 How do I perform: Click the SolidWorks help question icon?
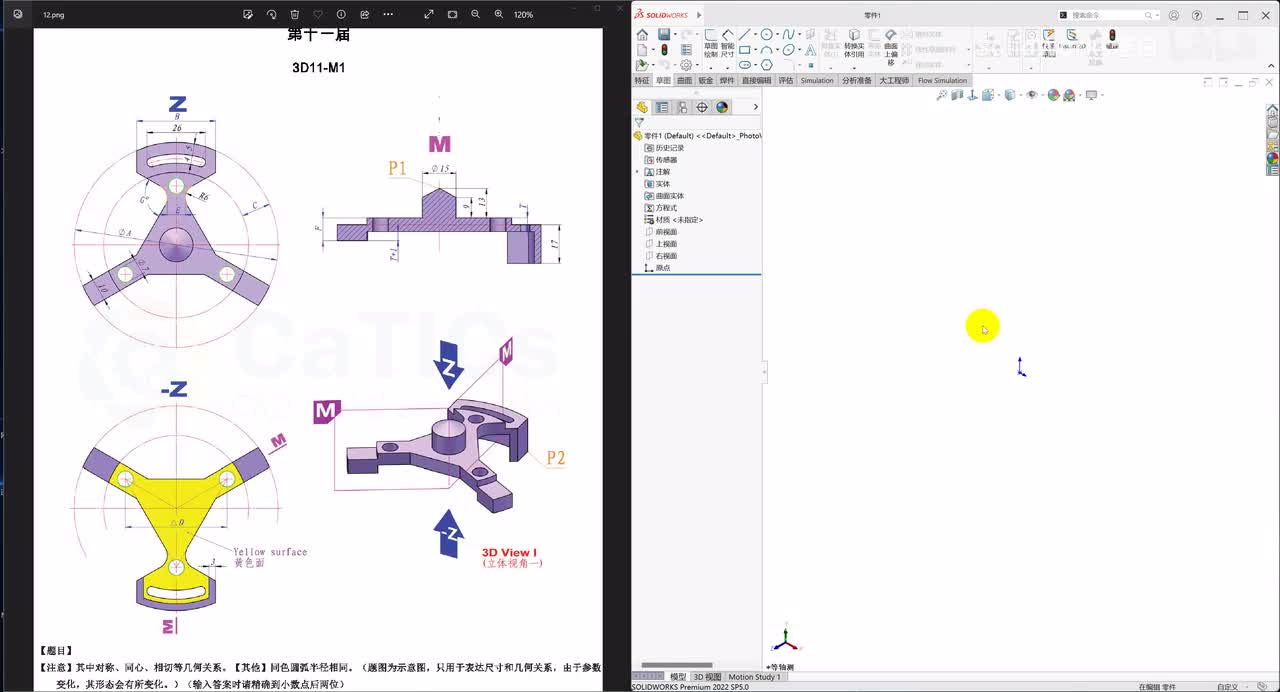pos(1197,16)
